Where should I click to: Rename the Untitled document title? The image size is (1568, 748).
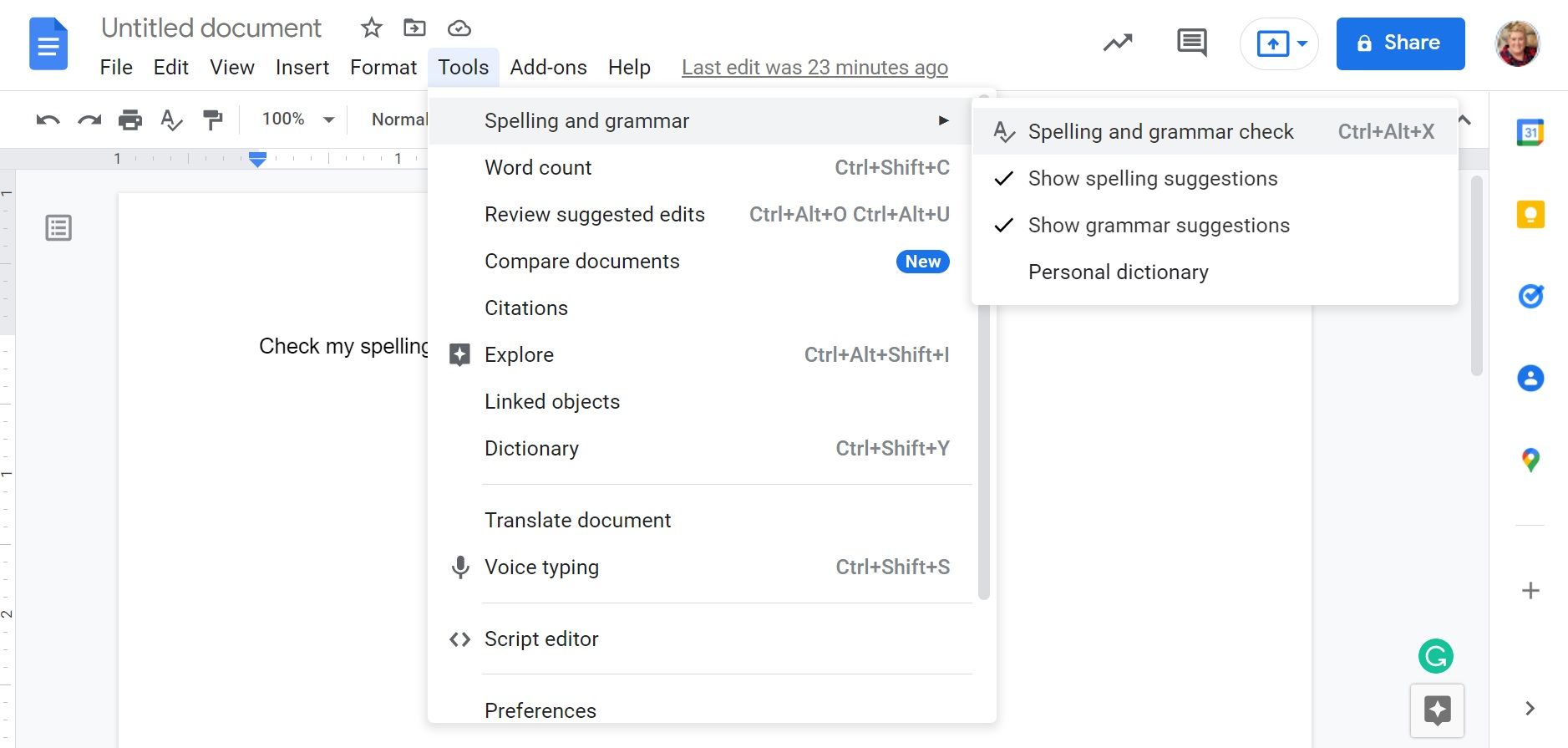pos(211,28)
